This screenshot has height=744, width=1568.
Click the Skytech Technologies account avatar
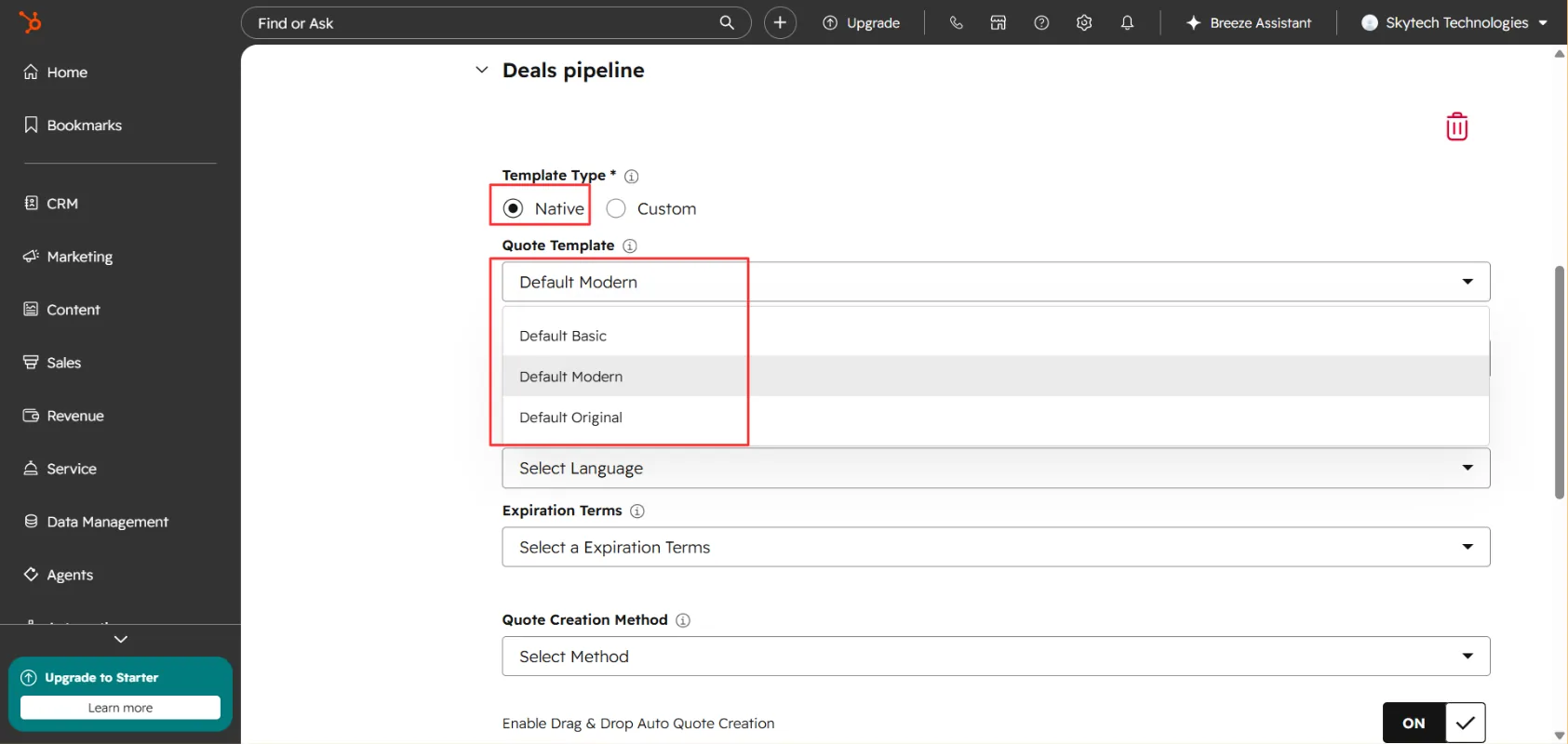click(1370, 22)
